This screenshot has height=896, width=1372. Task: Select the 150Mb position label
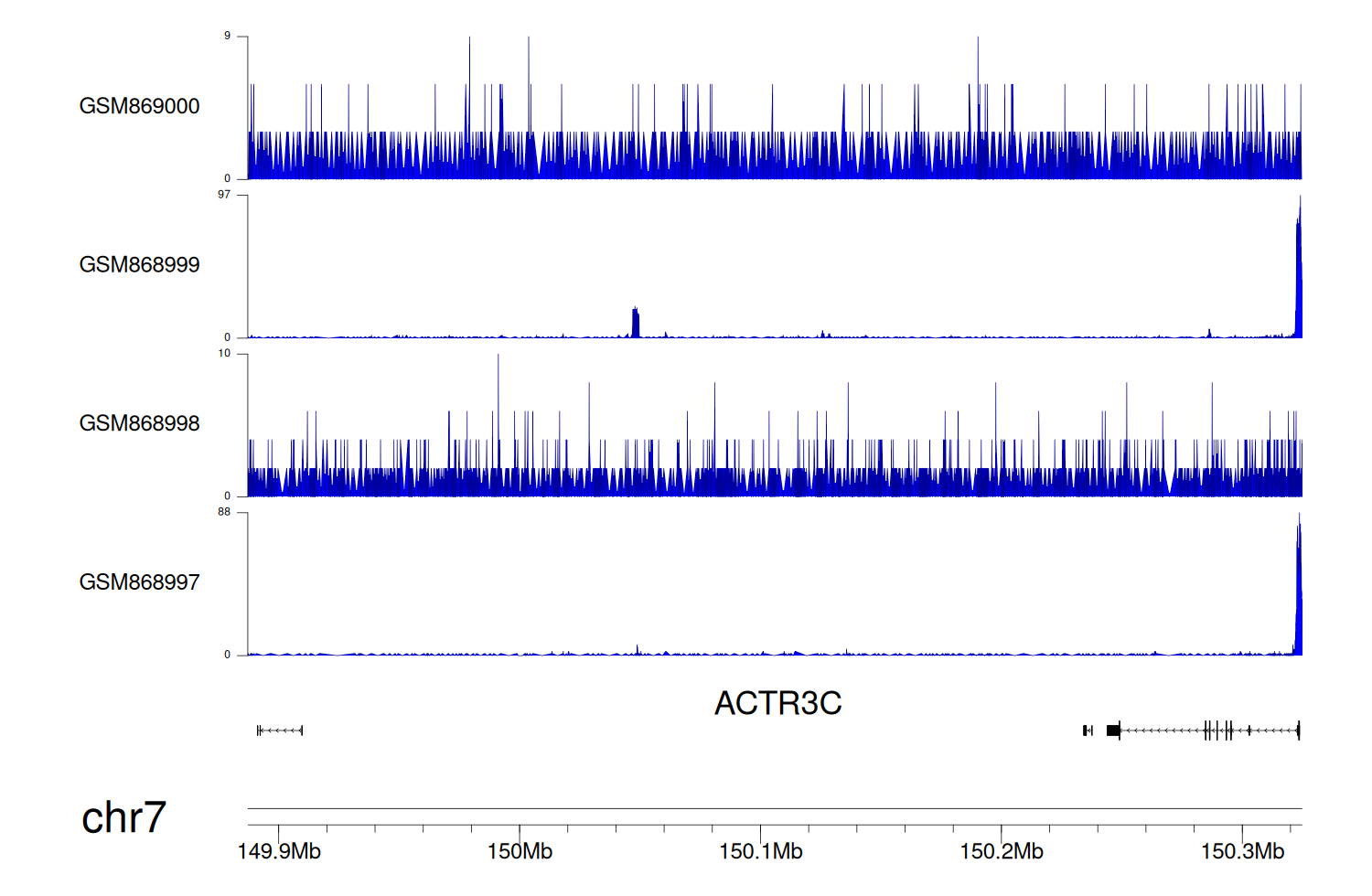[520, 852]
